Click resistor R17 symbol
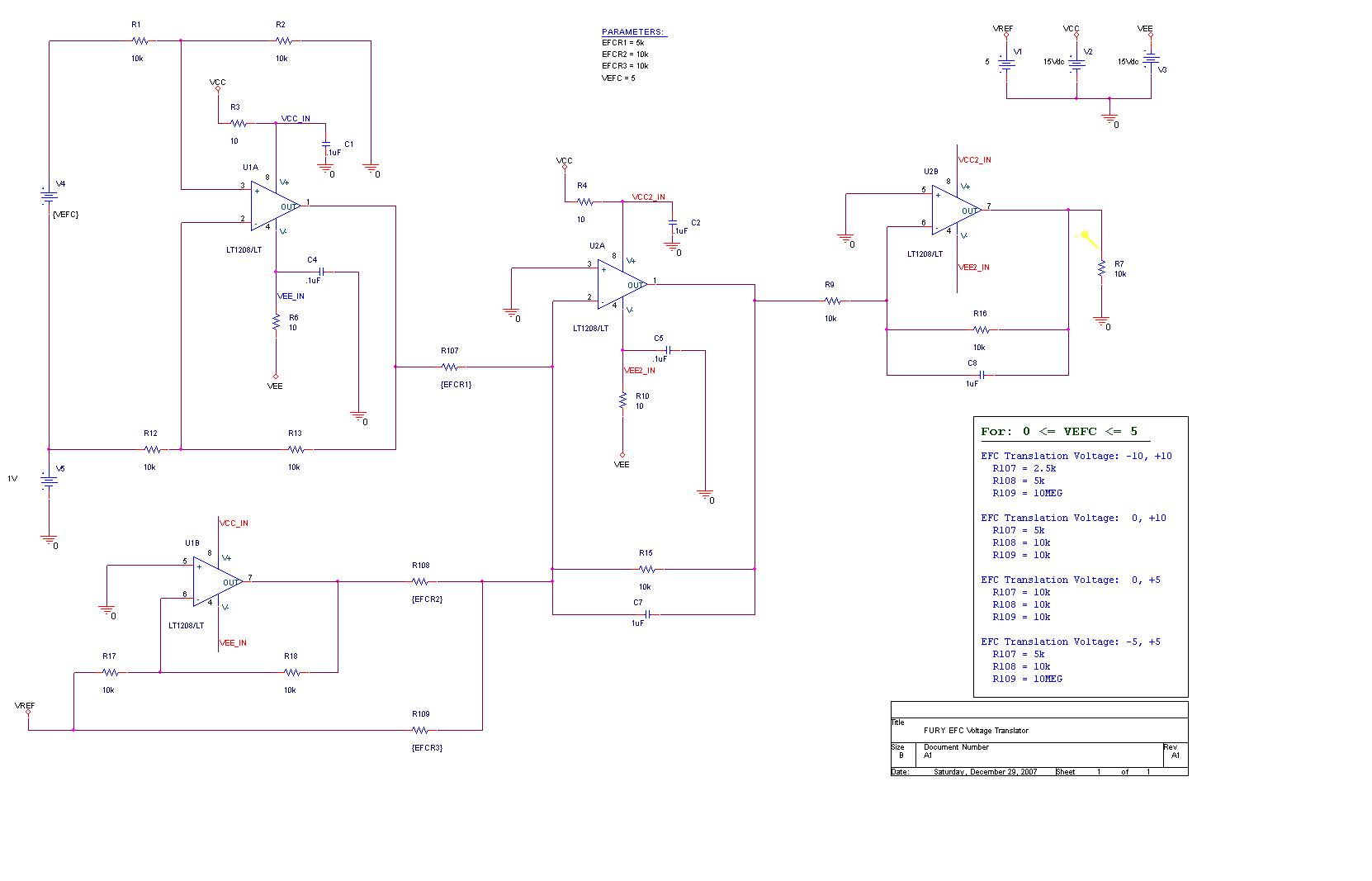This screenshot has height=881, width=1372. [111, 672]
